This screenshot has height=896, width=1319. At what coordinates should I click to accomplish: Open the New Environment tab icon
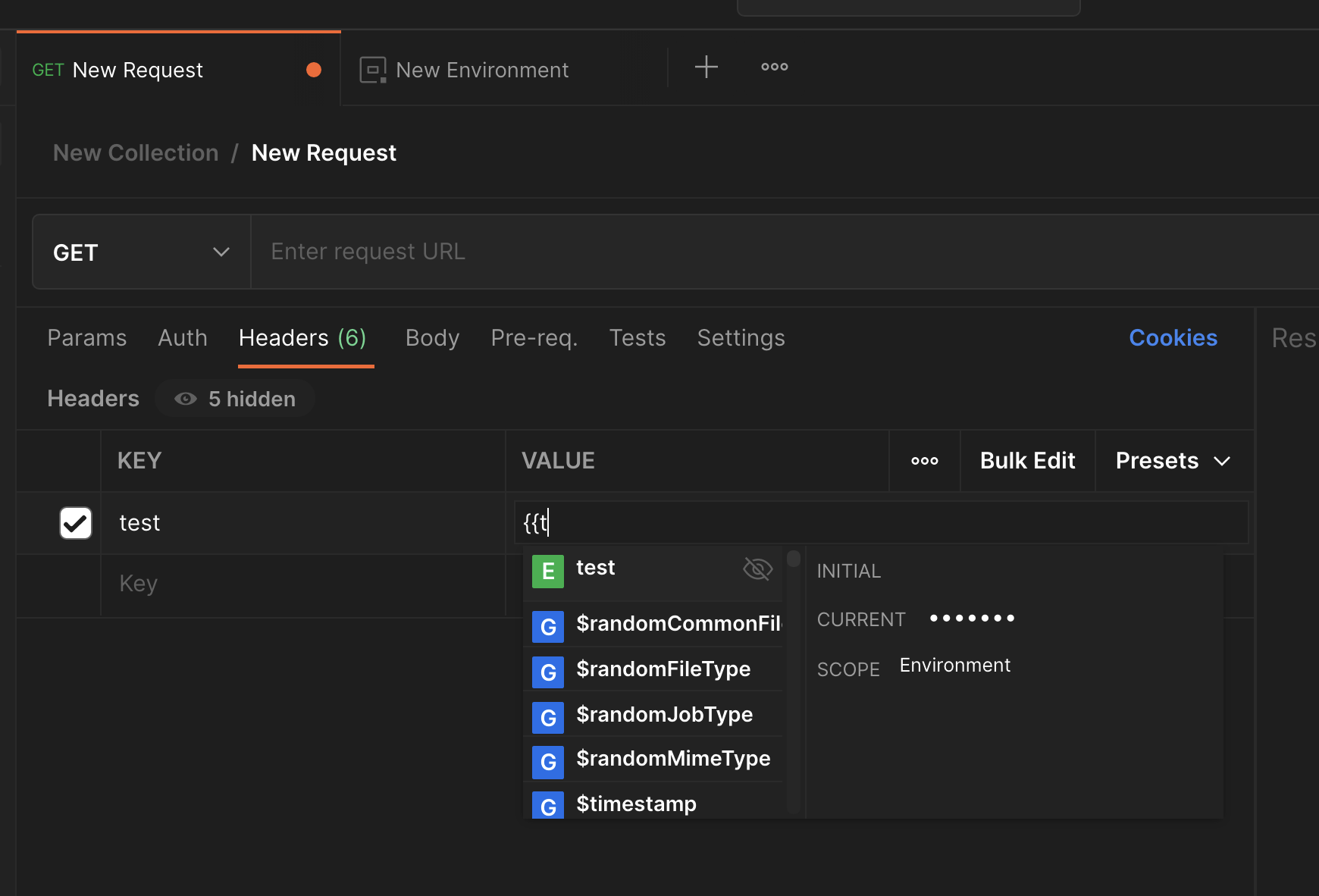click(372, 69)
